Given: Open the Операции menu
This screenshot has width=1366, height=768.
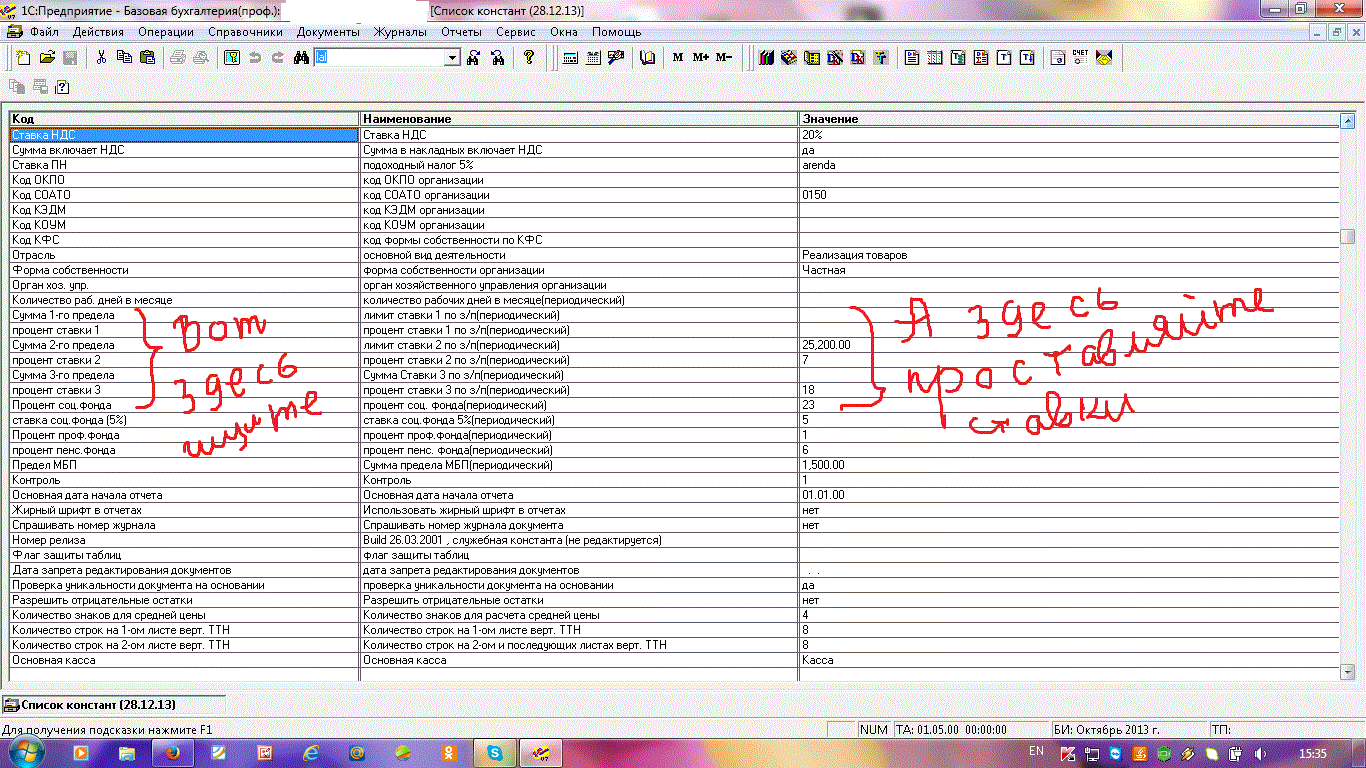Looking at the screenshot, I should point(166,32).
